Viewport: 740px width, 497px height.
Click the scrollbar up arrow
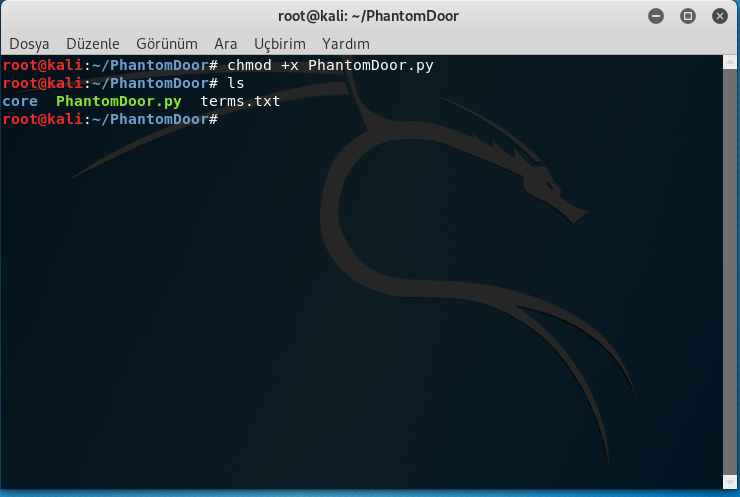[x=730, y=62]
